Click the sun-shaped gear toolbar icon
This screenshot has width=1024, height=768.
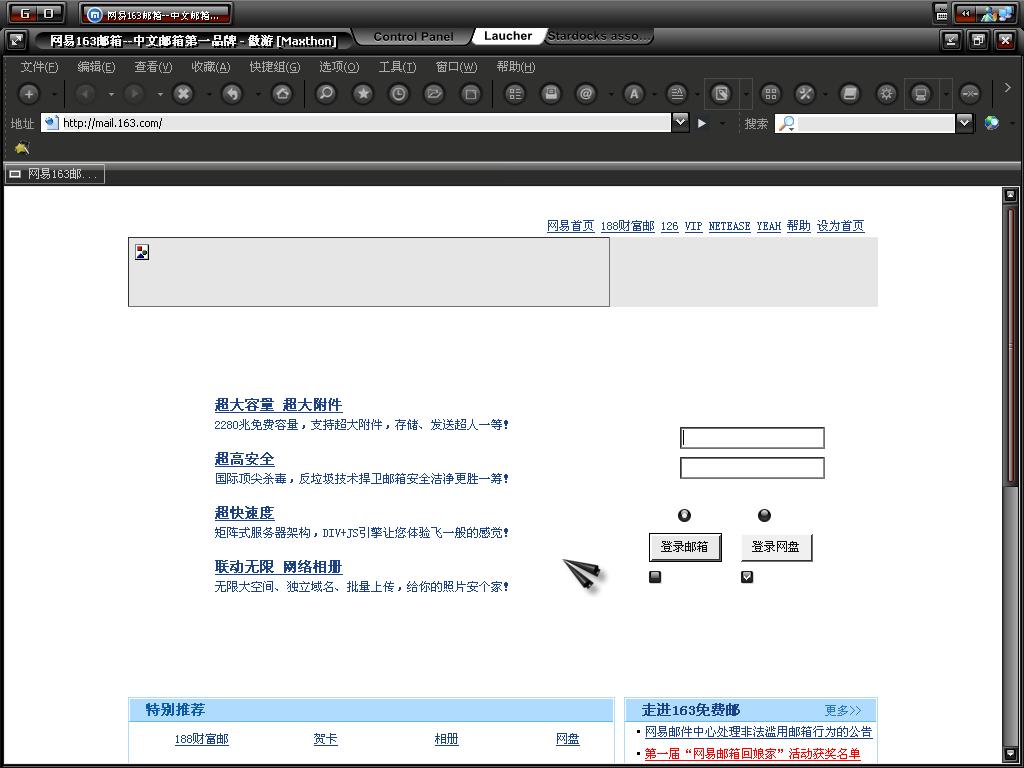coord(886,94)
